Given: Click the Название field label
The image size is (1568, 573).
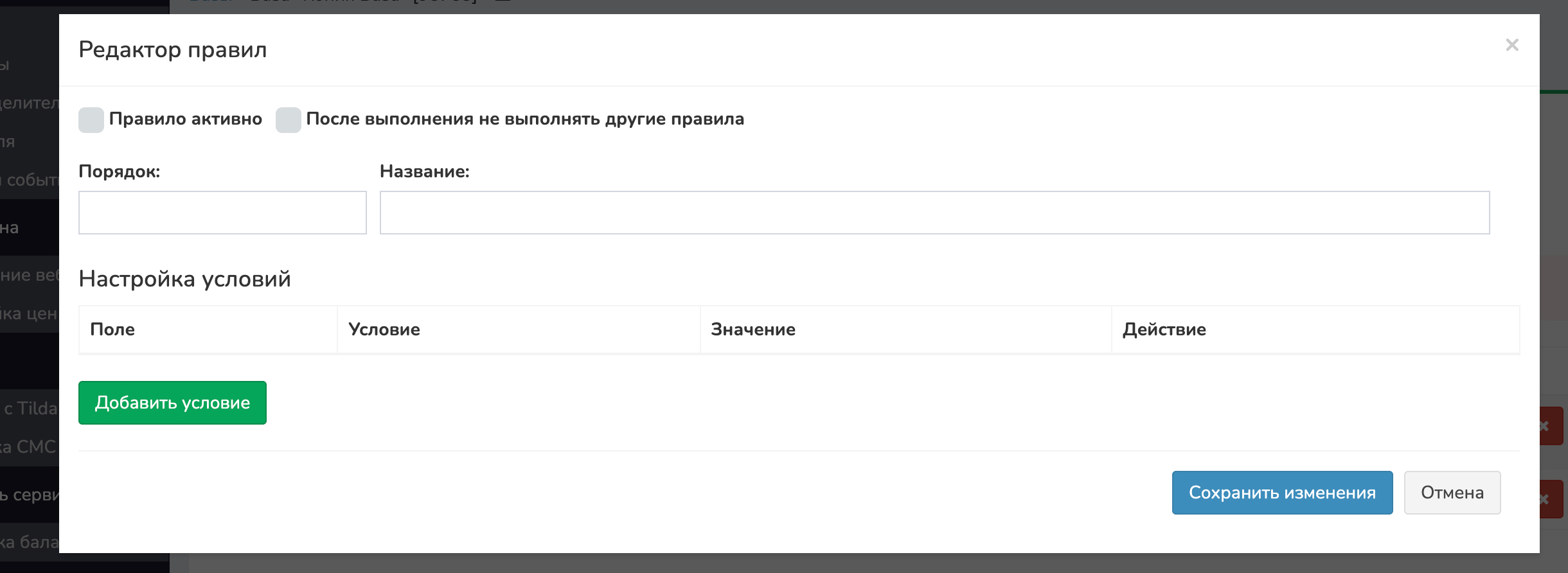Looking at the screenshot, I should point(424,172).
